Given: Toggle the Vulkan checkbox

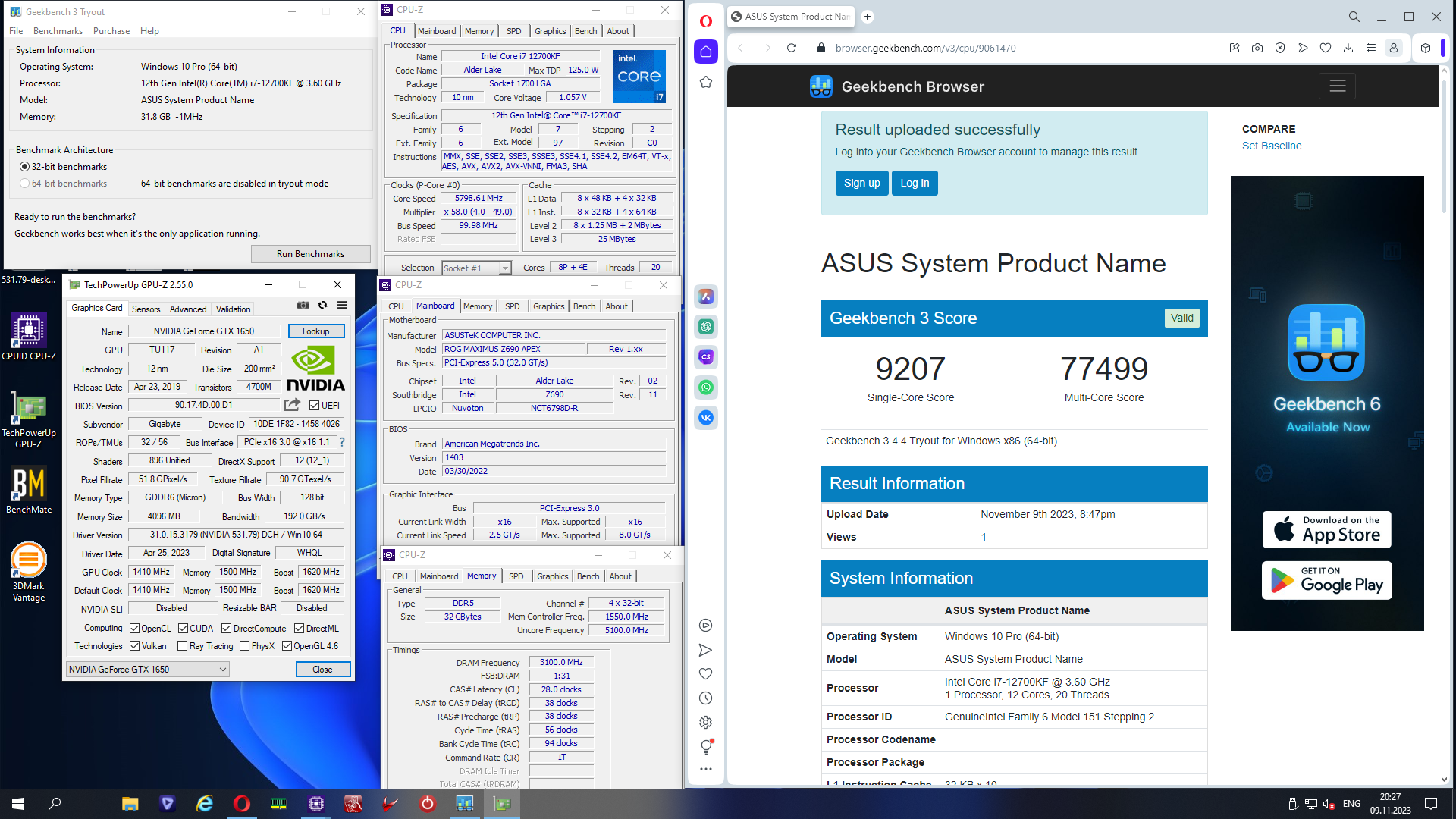Looking at the screenshot, I should click(x=135, y=646).
